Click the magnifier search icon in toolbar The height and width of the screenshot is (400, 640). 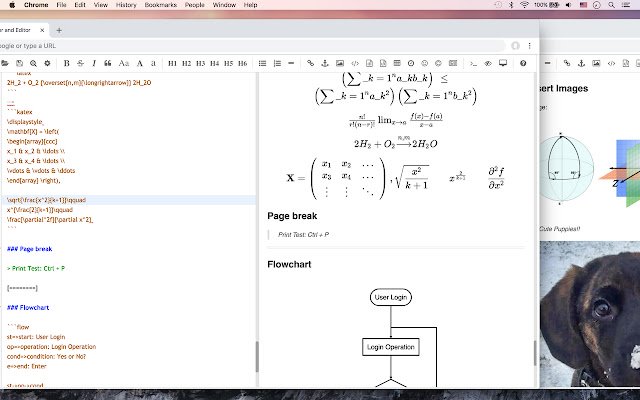(x=33, y=63)
